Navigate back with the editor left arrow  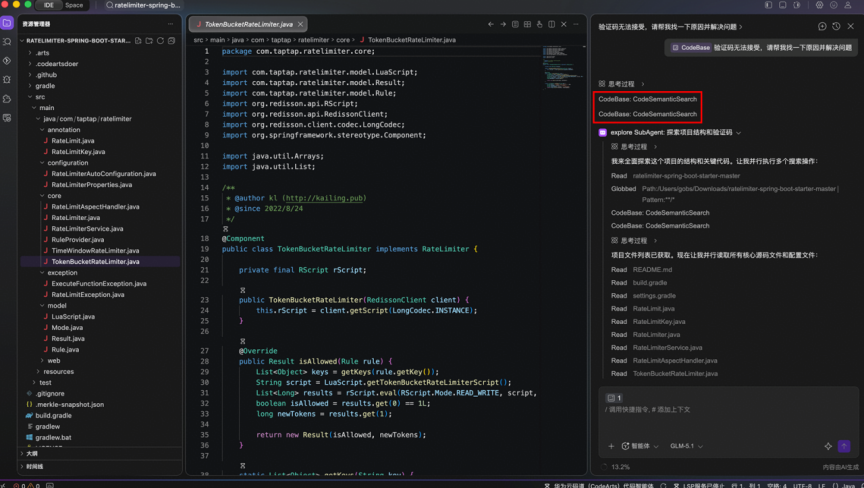tap(490, 24)
